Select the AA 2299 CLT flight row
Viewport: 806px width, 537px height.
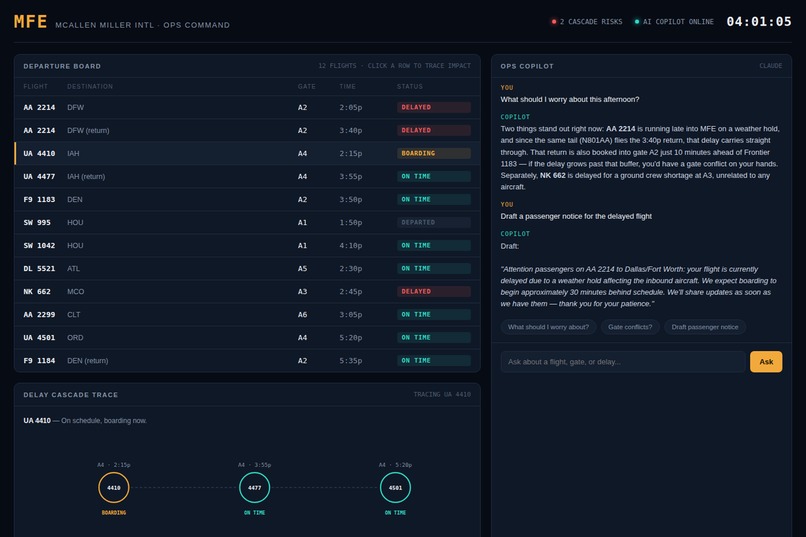[x=247, y=314]
